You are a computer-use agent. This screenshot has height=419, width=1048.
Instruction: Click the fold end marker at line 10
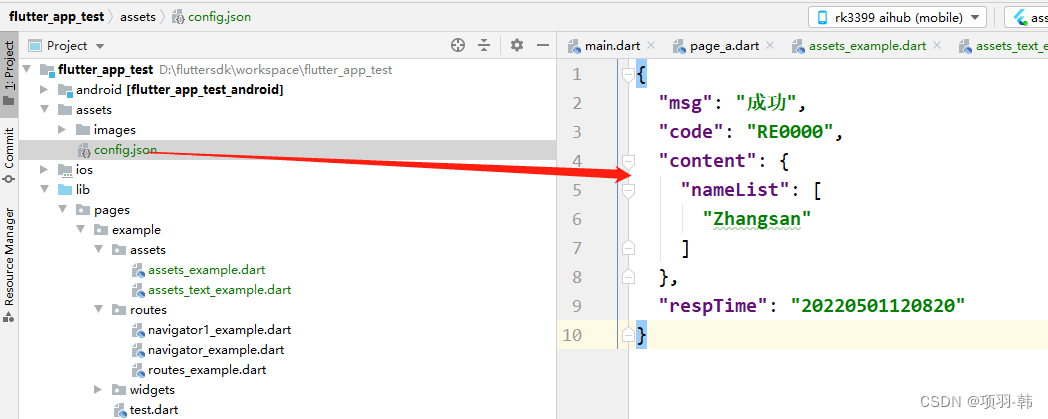pos(628,334)
